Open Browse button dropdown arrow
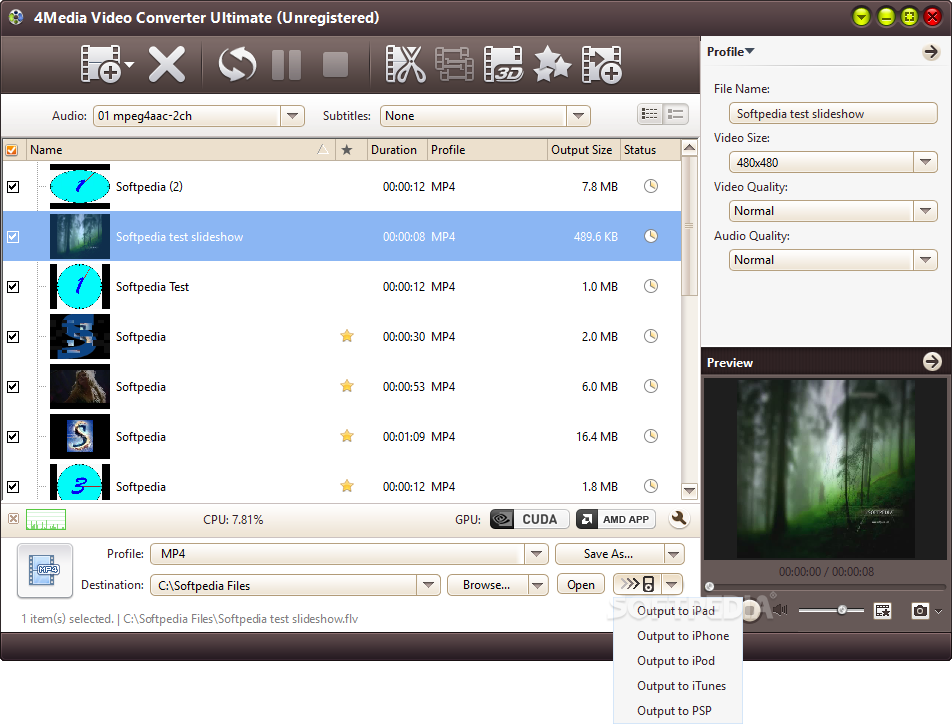This screenshot has height=724, width=952. pos(537,585)
